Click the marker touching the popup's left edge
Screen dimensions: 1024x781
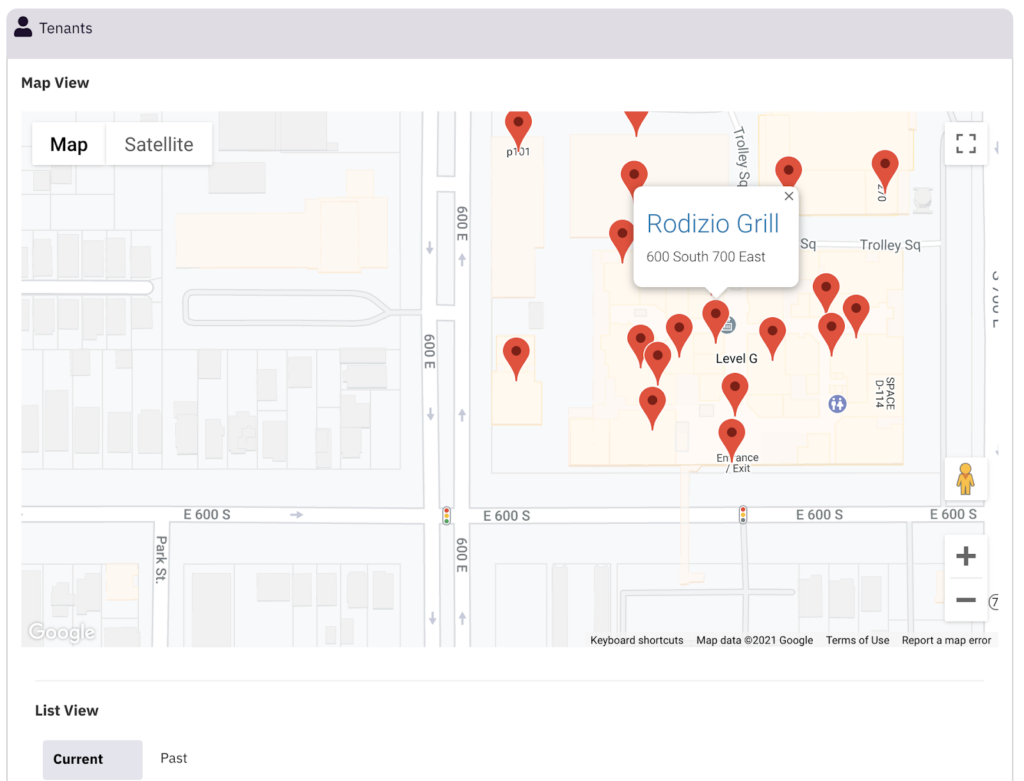pyautogui.click(x=622, y=240)
